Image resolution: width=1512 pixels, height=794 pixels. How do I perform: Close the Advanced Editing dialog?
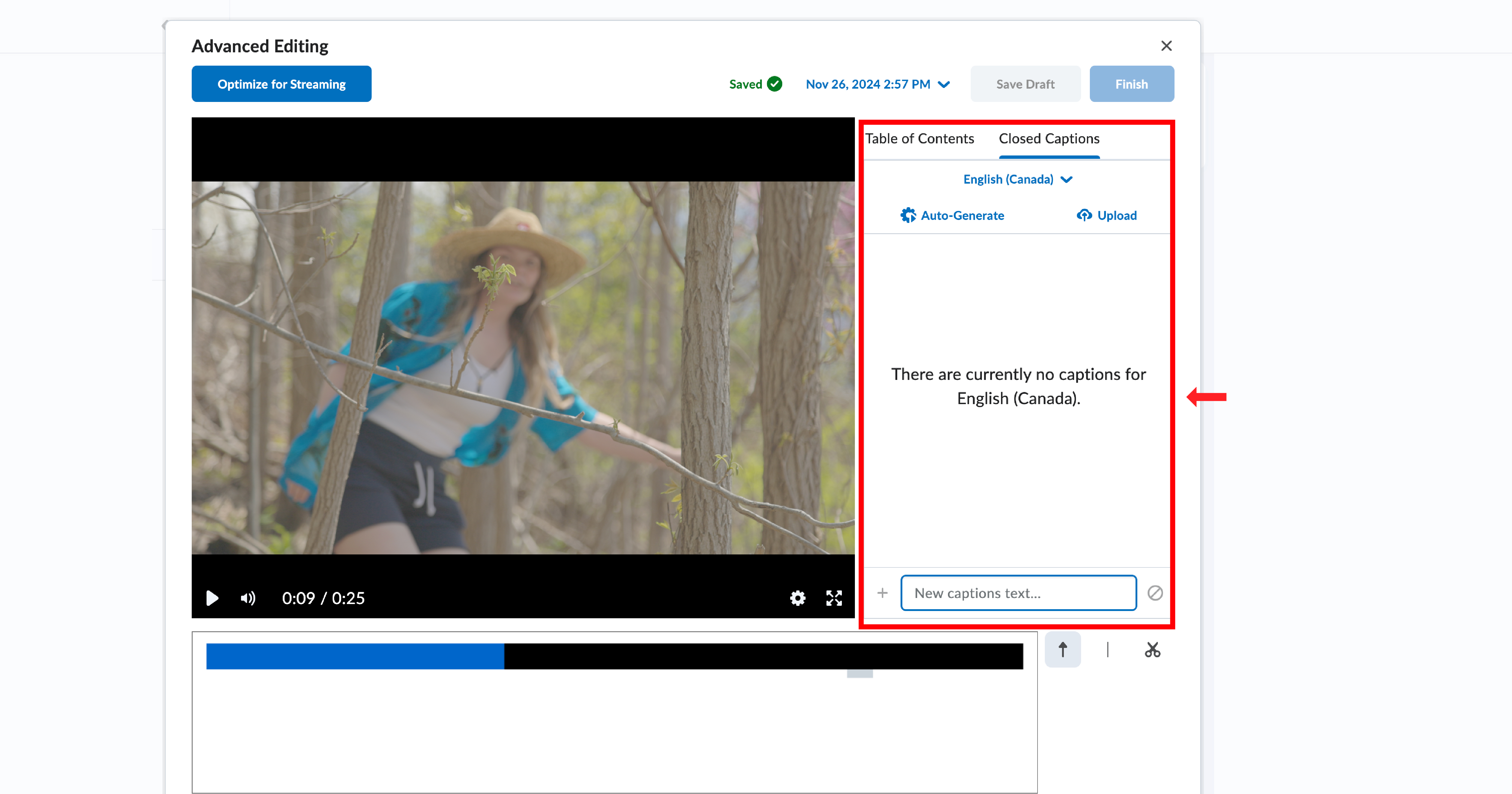point(1166,46)
